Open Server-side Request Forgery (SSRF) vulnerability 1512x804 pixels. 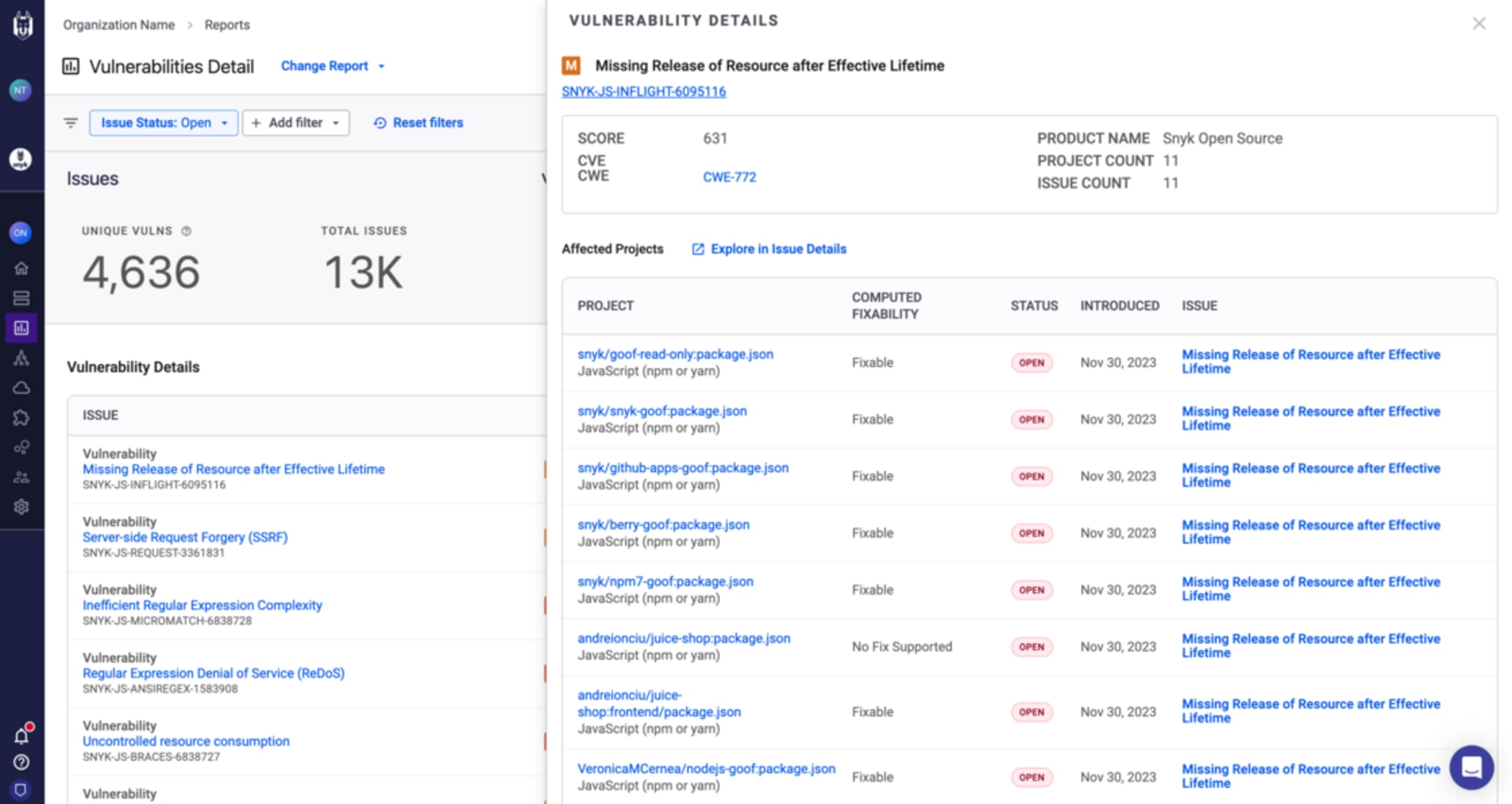pyautogui.click(x=185, y=537)
